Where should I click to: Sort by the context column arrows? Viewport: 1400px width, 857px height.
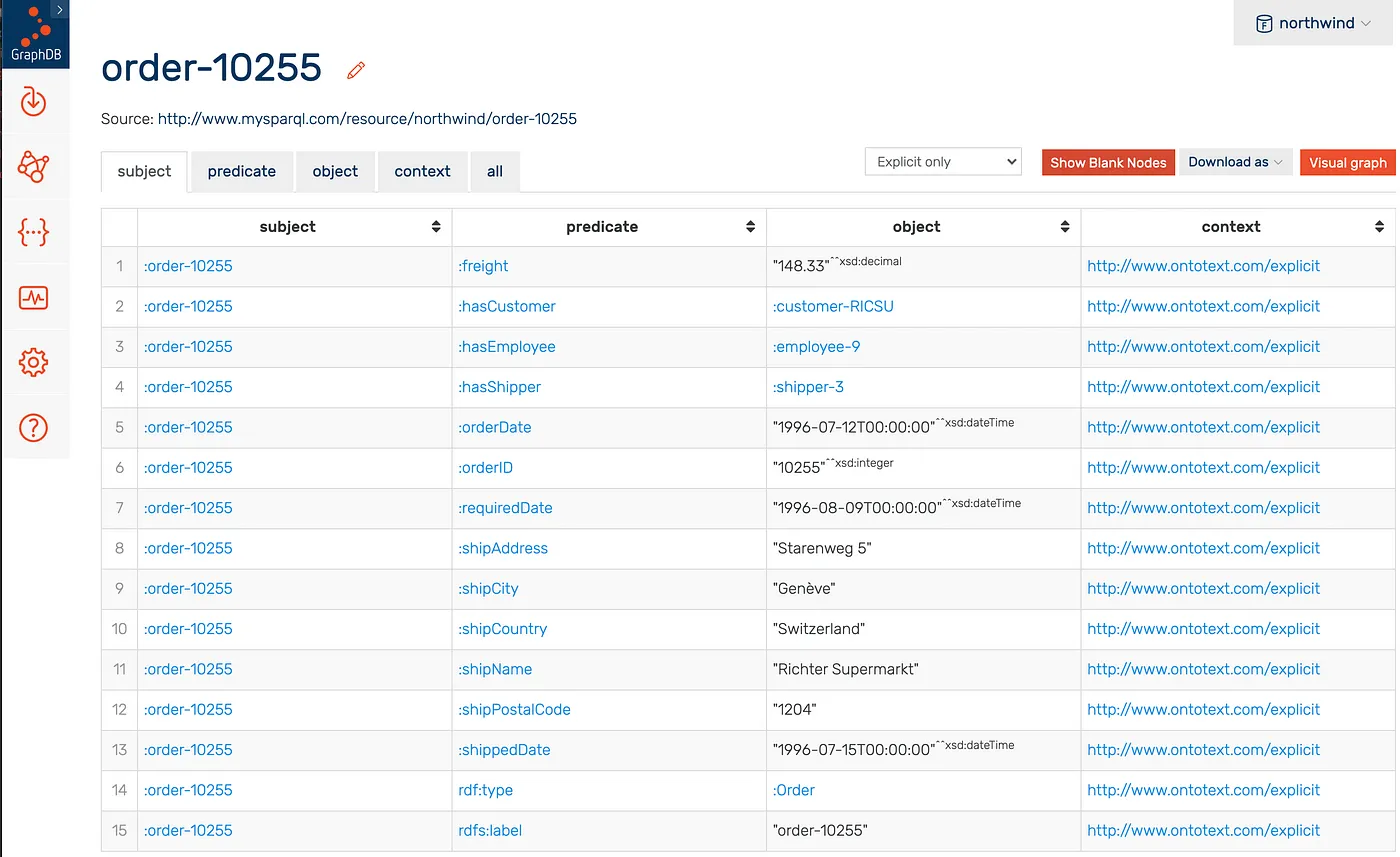[x=1380, y=227]
